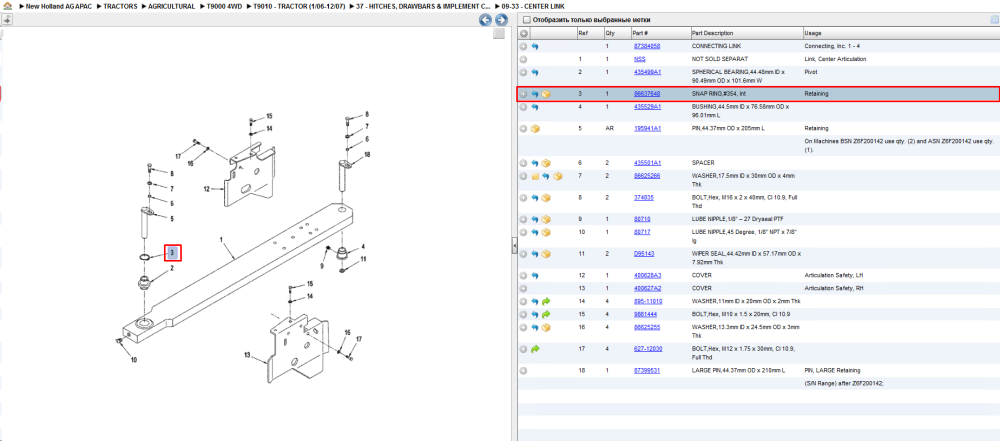Open the '09-33 - CENTER LINK' breadcrumb

tap(533, 6)
